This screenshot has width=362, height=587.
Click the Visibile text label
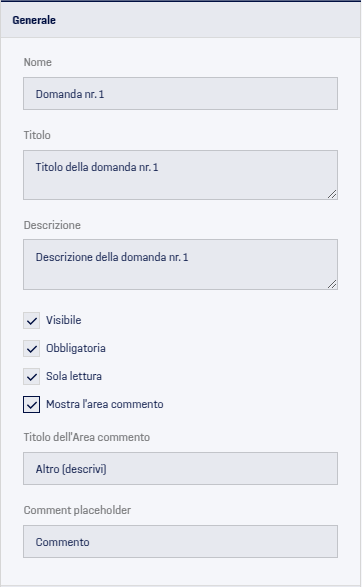pos(64,320)
